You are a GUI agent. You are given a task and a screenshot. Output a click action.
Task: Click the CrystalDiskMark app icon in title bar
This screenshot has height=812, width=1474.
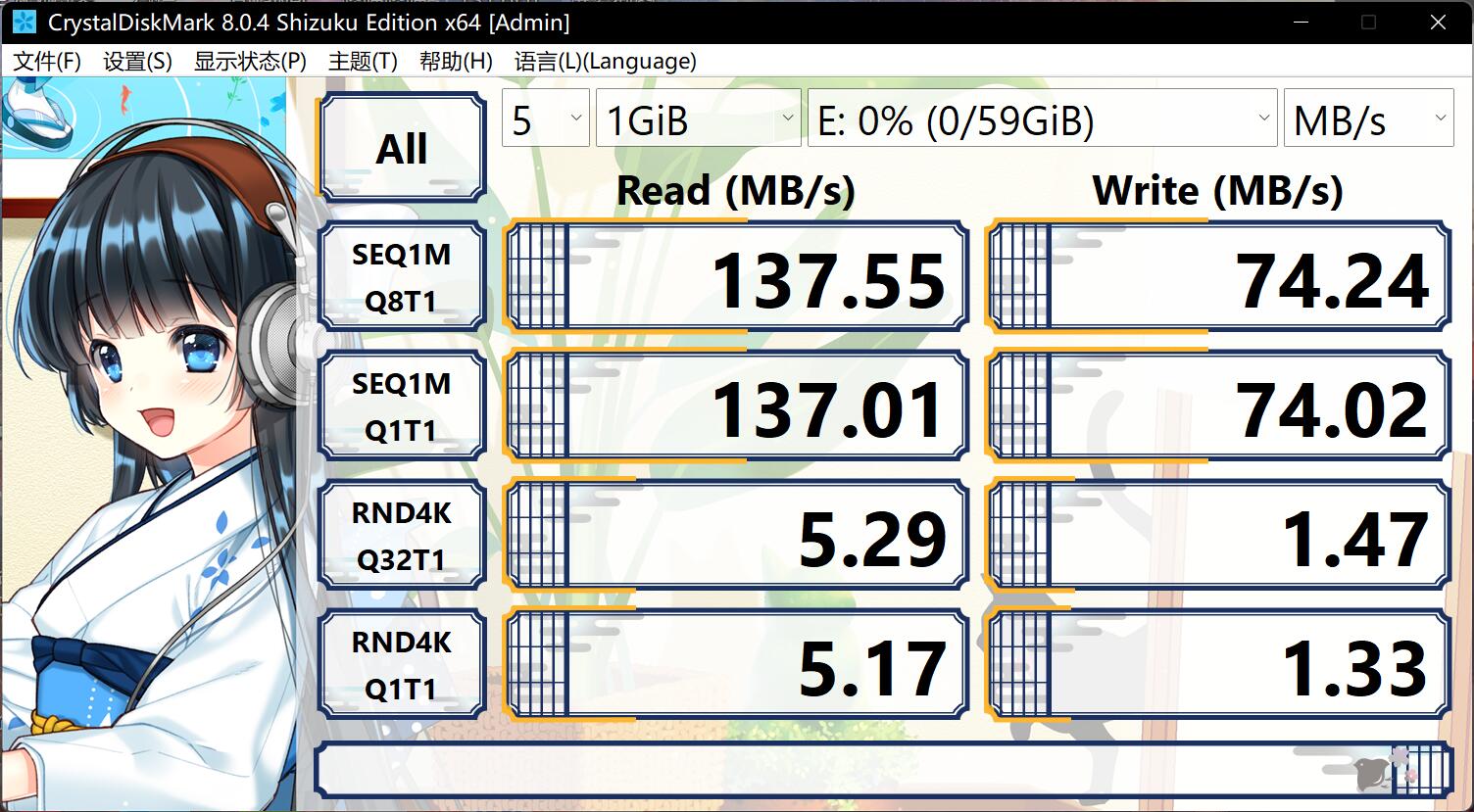tap(24, 22)
